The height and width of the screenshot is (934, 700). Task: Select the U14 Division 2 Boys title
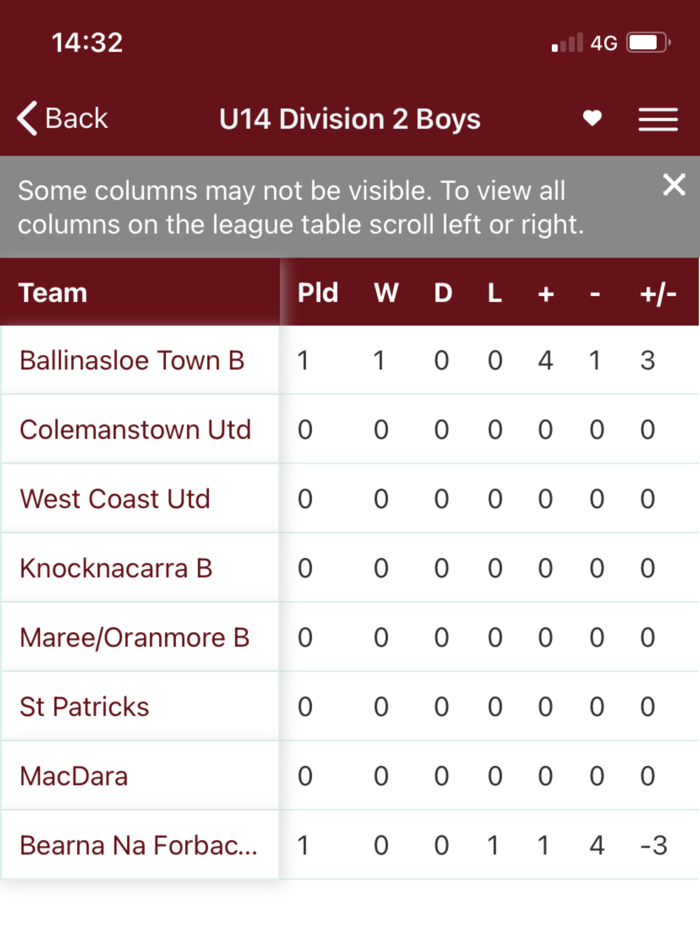[x=349, y=118]
